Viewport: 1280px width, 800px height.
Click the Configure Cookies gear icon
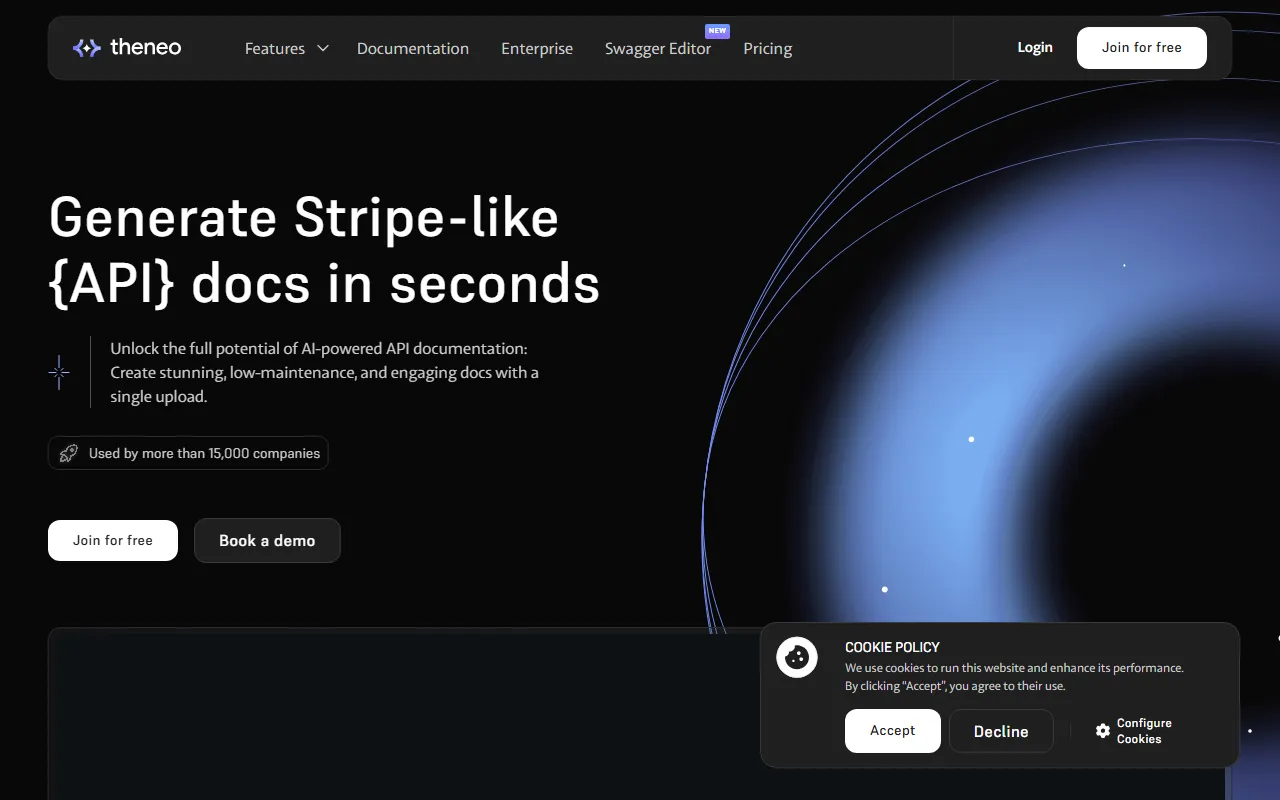[x=1102, y=731]
